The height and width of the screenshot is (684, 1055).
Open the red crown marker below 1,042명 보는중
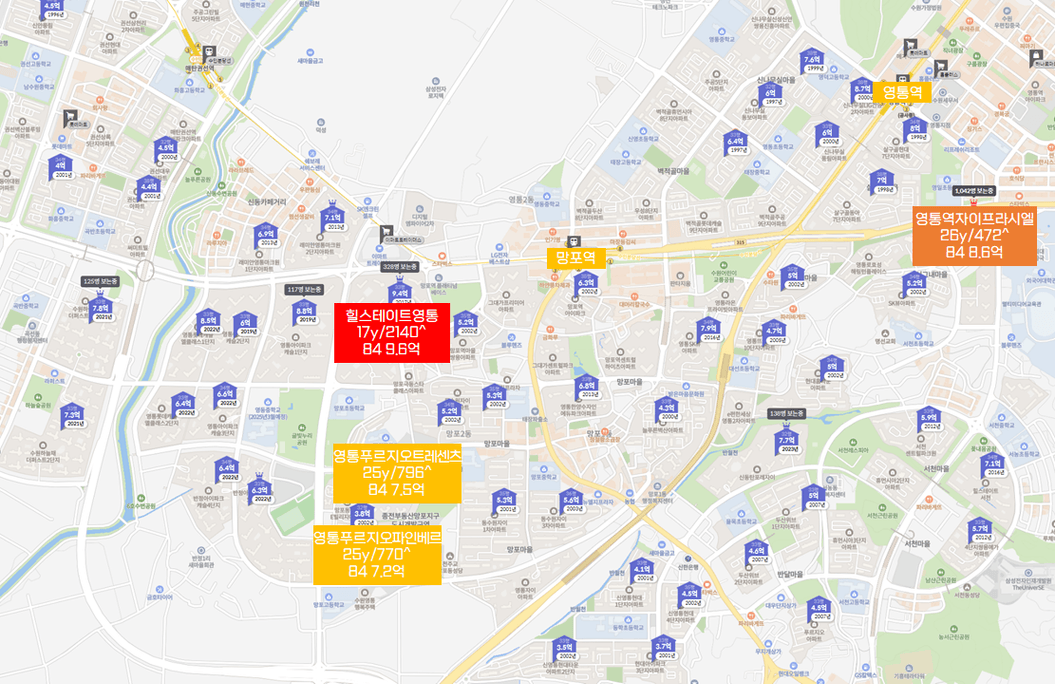[x=973, y=201]
